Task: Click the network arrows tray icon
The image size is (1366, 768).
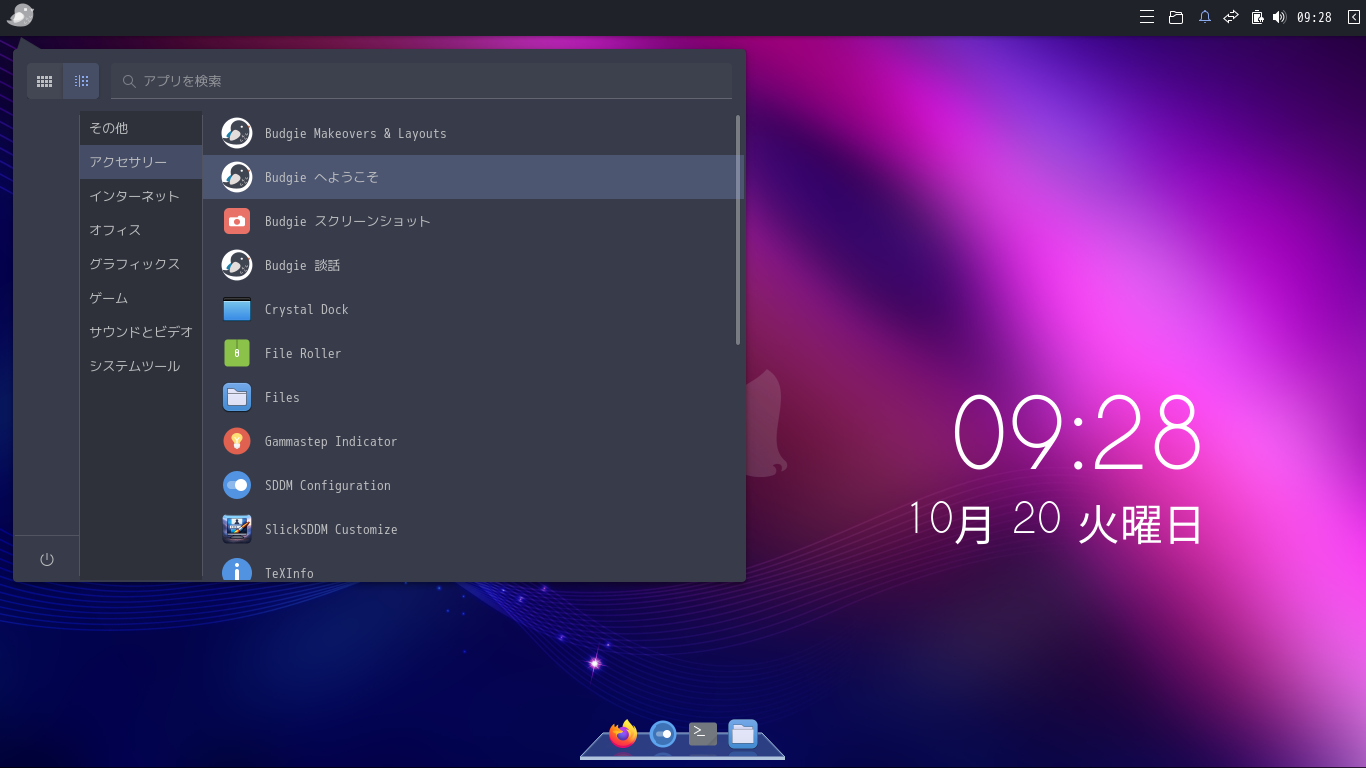Action: [x=1231, y=17]
